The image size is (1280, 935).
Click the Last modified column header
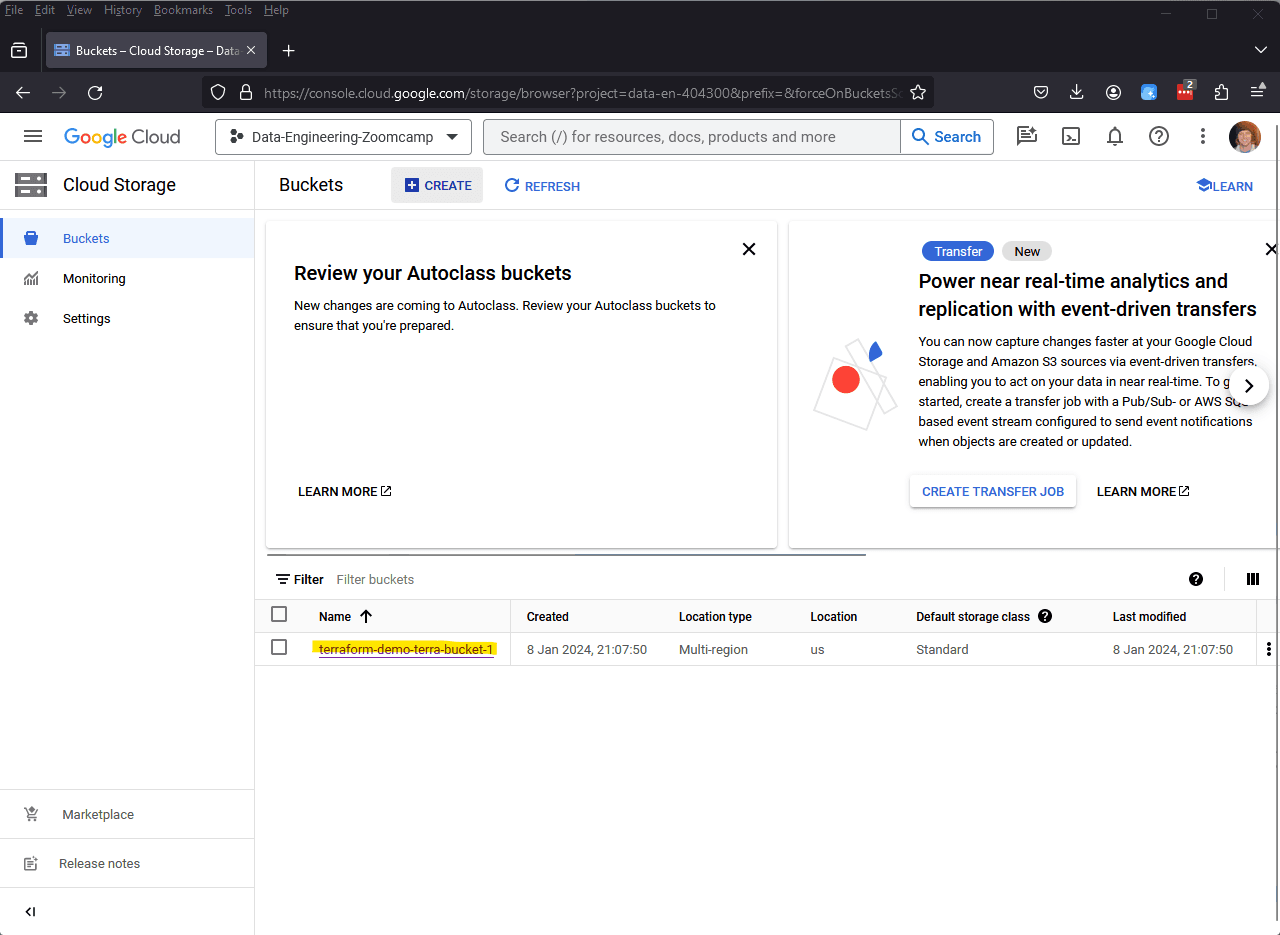(x=1150, y=617)
